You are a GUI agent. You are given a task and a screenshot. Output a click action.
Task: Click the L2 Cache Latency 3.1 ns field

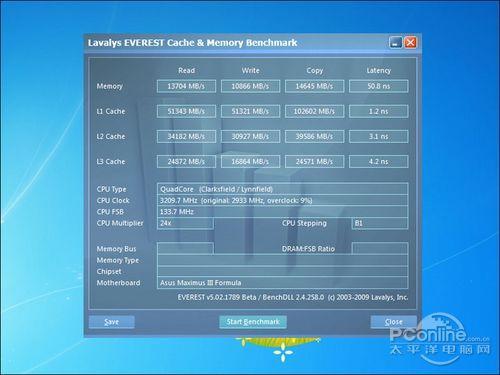(x=379, y=136)
